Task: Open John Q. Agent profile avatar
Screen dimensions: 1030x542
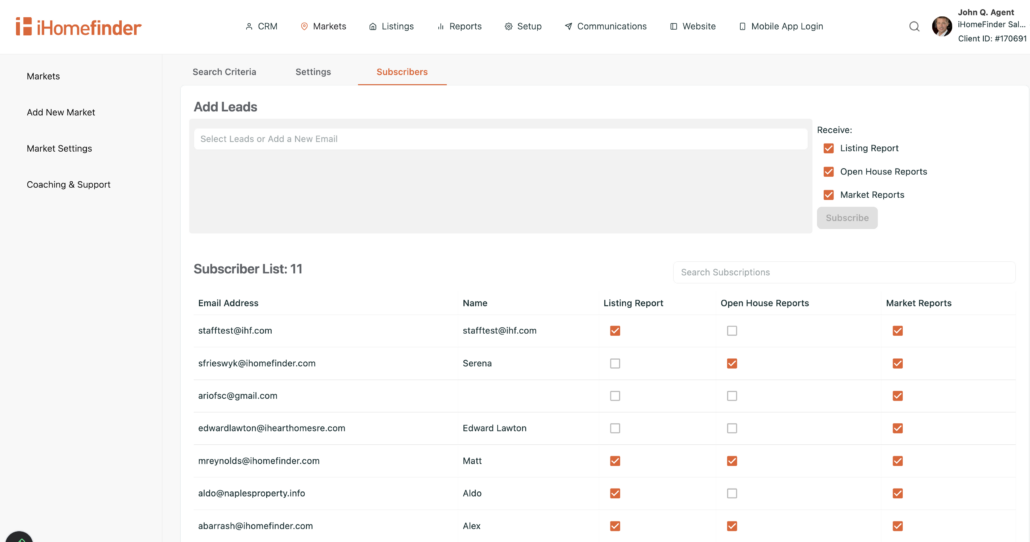Action: (941, 26)
